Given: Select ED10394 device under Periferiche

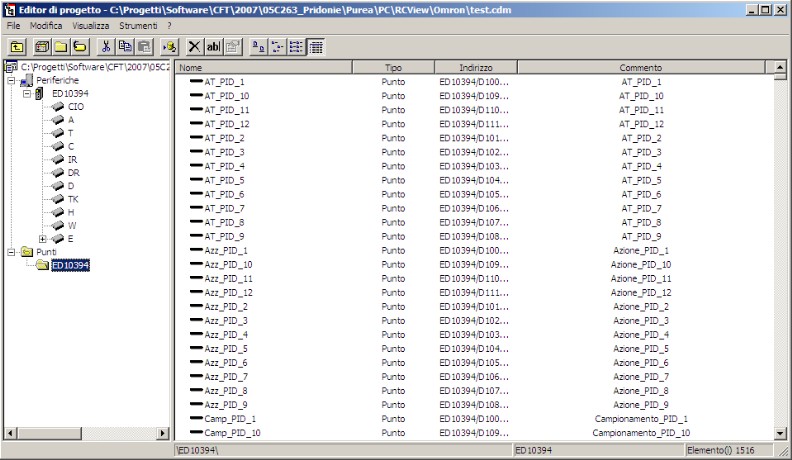Looking at the screenshot, I should [70, 93].
